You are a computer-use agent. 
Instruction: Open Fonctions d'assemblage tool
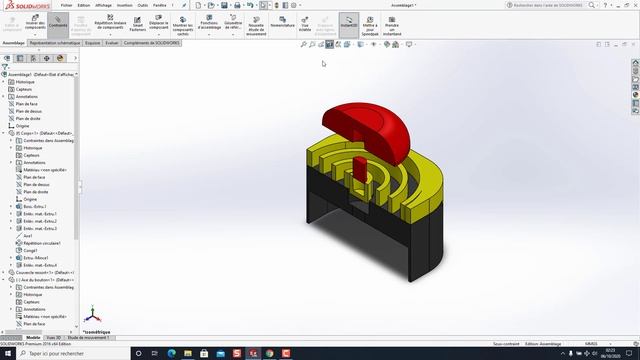(x=209, y=22)
